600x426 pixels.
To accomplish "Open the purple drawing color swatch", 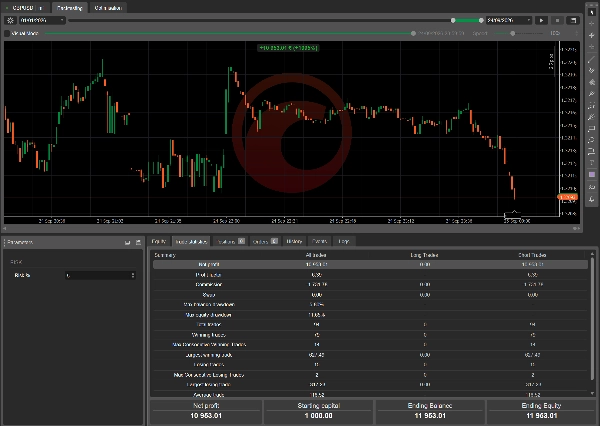I will (592, 175).
